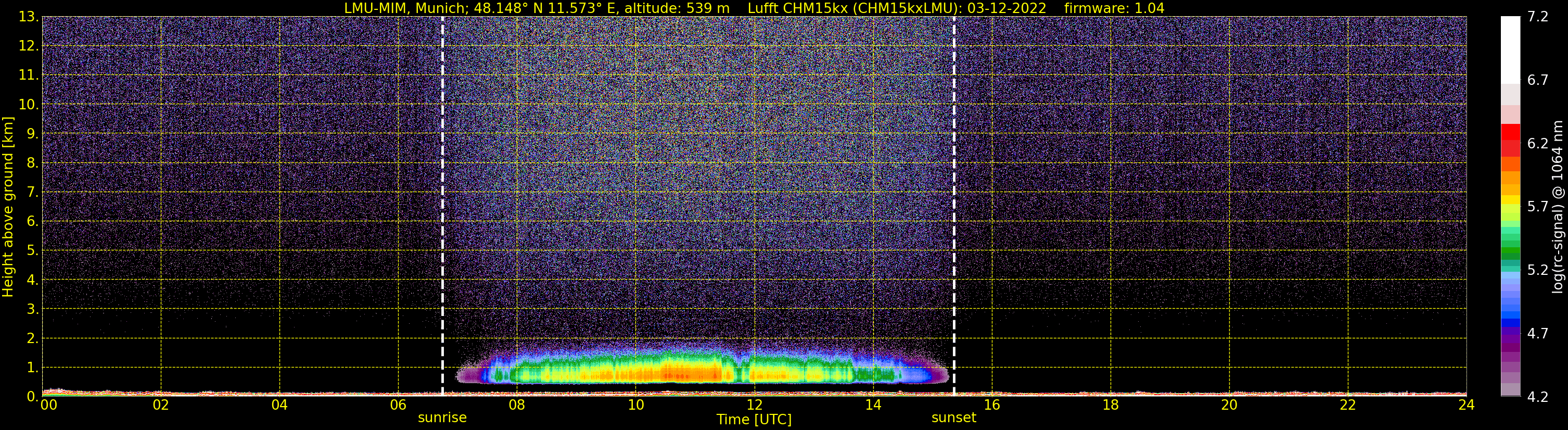Click the x-axis tick label '24'
The height and width of the screenshot is (430, 1568).
click(x=1467, y=405)
